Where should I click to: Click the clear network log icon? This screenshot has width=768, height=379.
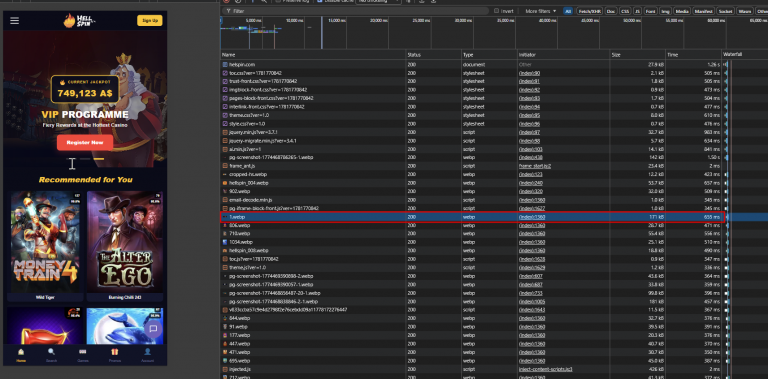238,1
